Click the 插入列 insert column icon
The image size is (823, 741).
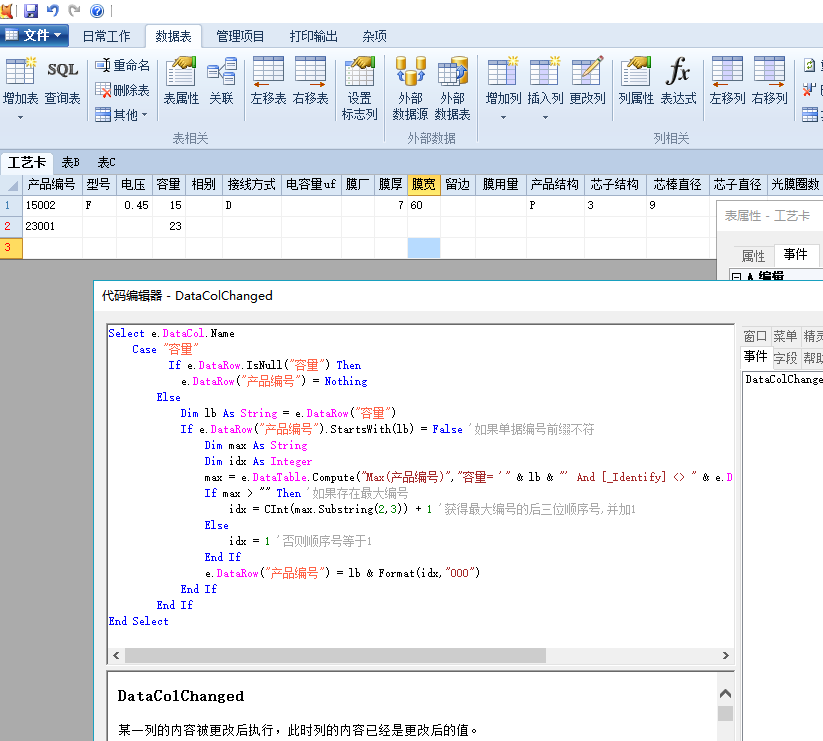coord(545,71)
